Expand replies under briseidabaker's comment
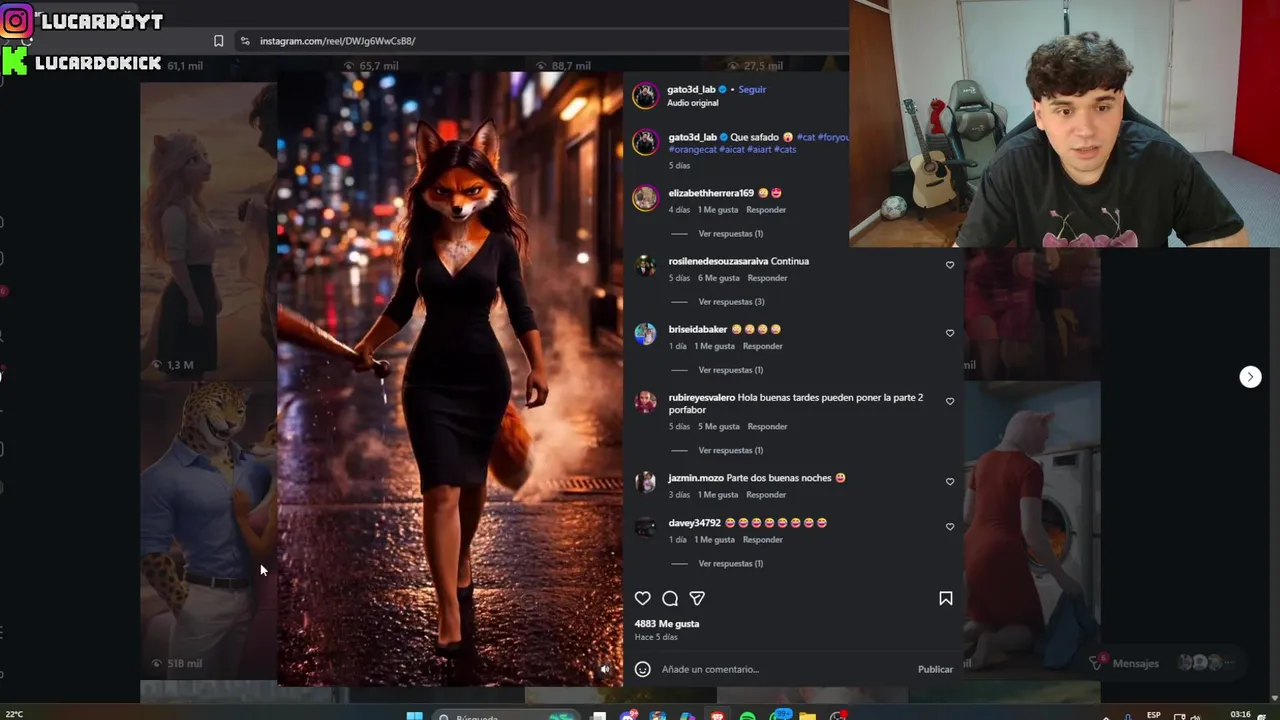Screen dimensions: 1280x720 coord(731,370)
